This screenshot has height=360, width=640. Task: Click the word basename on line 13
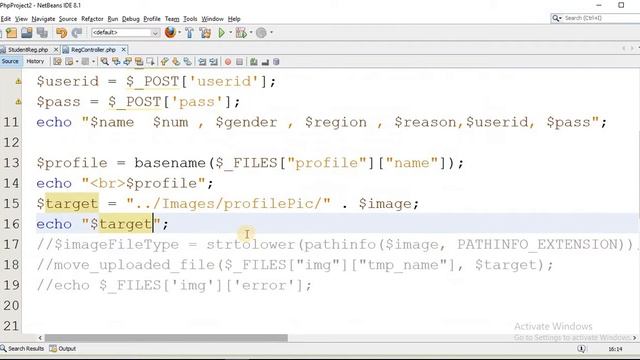point(170,163)
